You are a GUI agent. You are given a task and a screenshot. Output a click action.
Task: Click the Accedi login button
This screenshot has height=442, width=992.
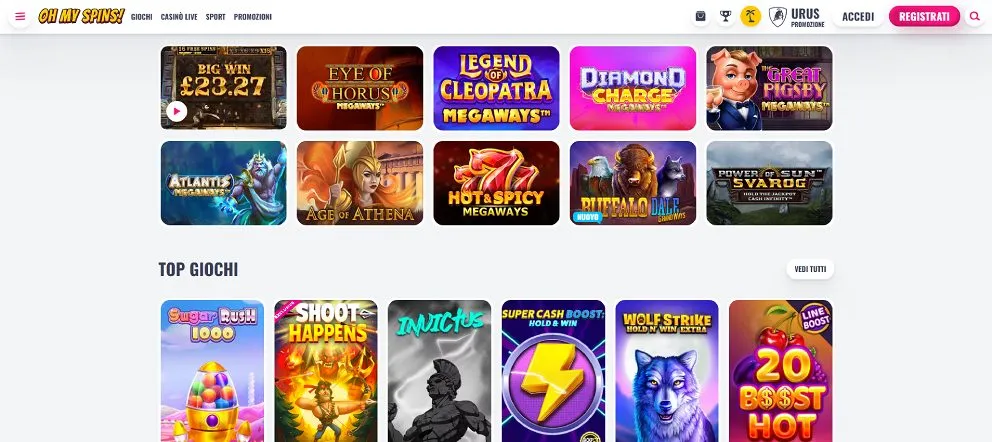tap(858, 16)
